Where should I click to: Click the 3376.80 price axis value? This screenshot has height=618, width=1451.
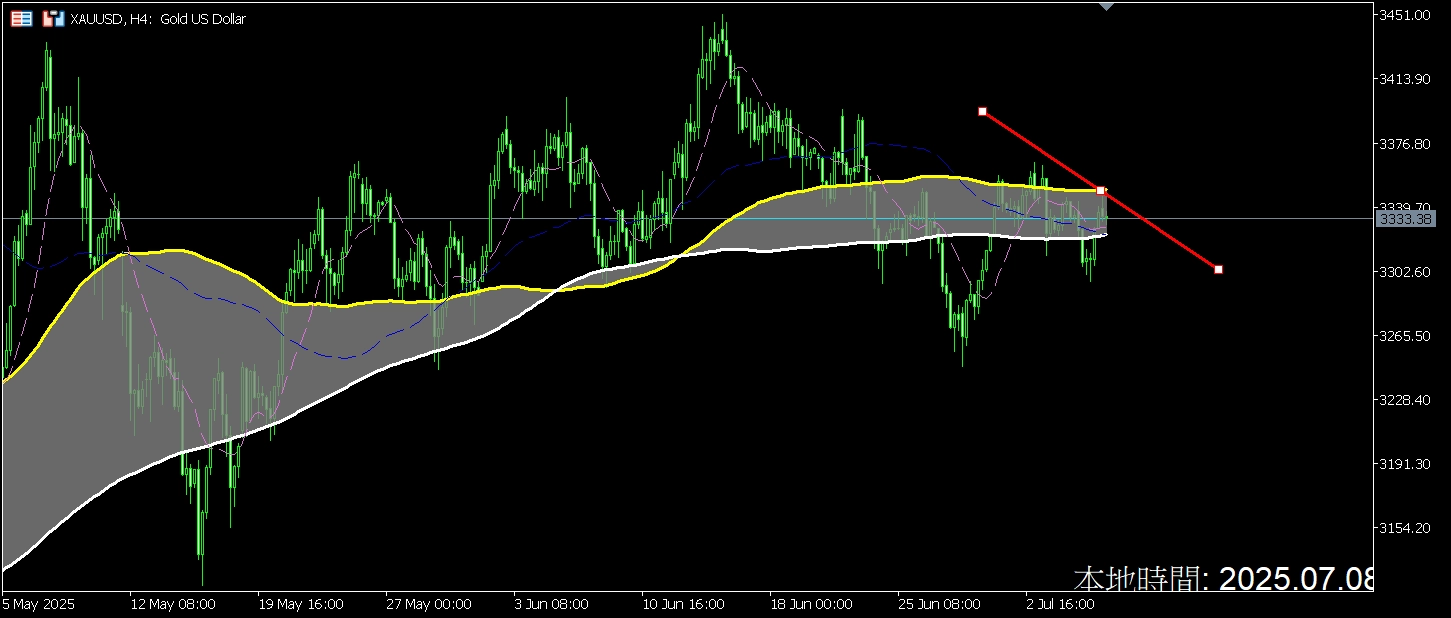1403,143
